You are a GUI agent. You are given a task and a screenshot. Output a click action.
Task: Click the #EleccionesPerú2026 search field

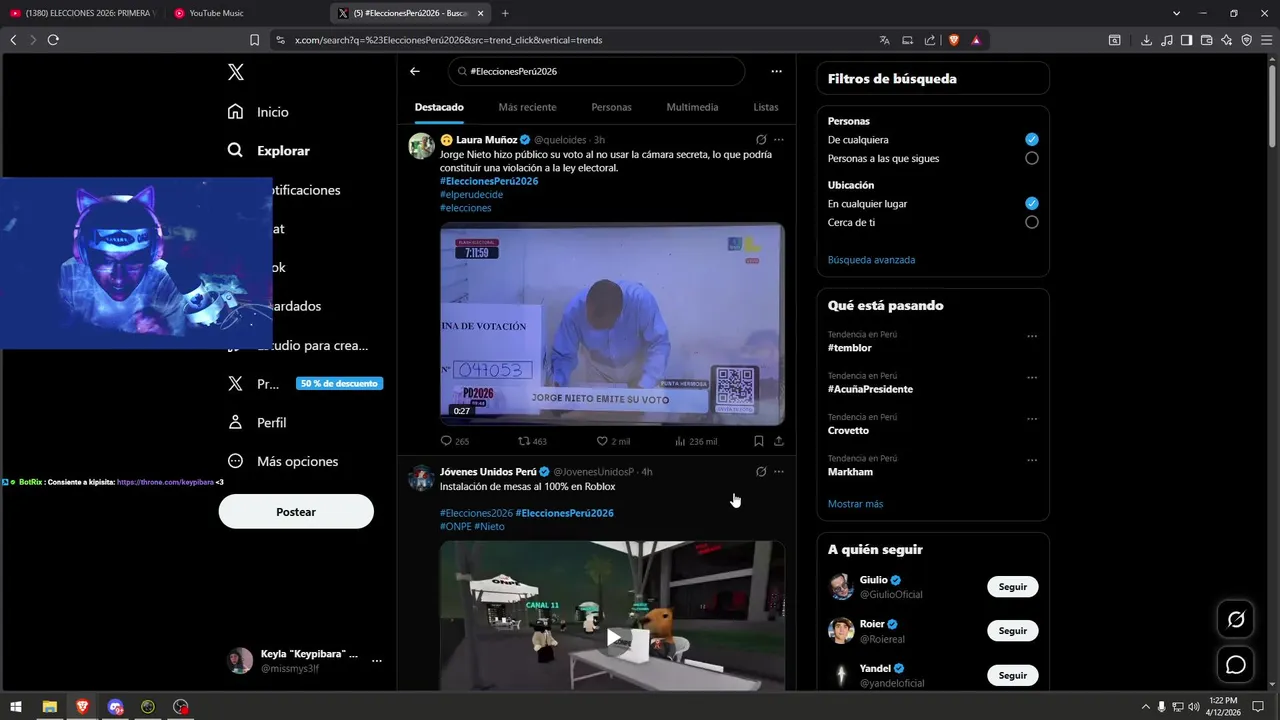(596, 71)
